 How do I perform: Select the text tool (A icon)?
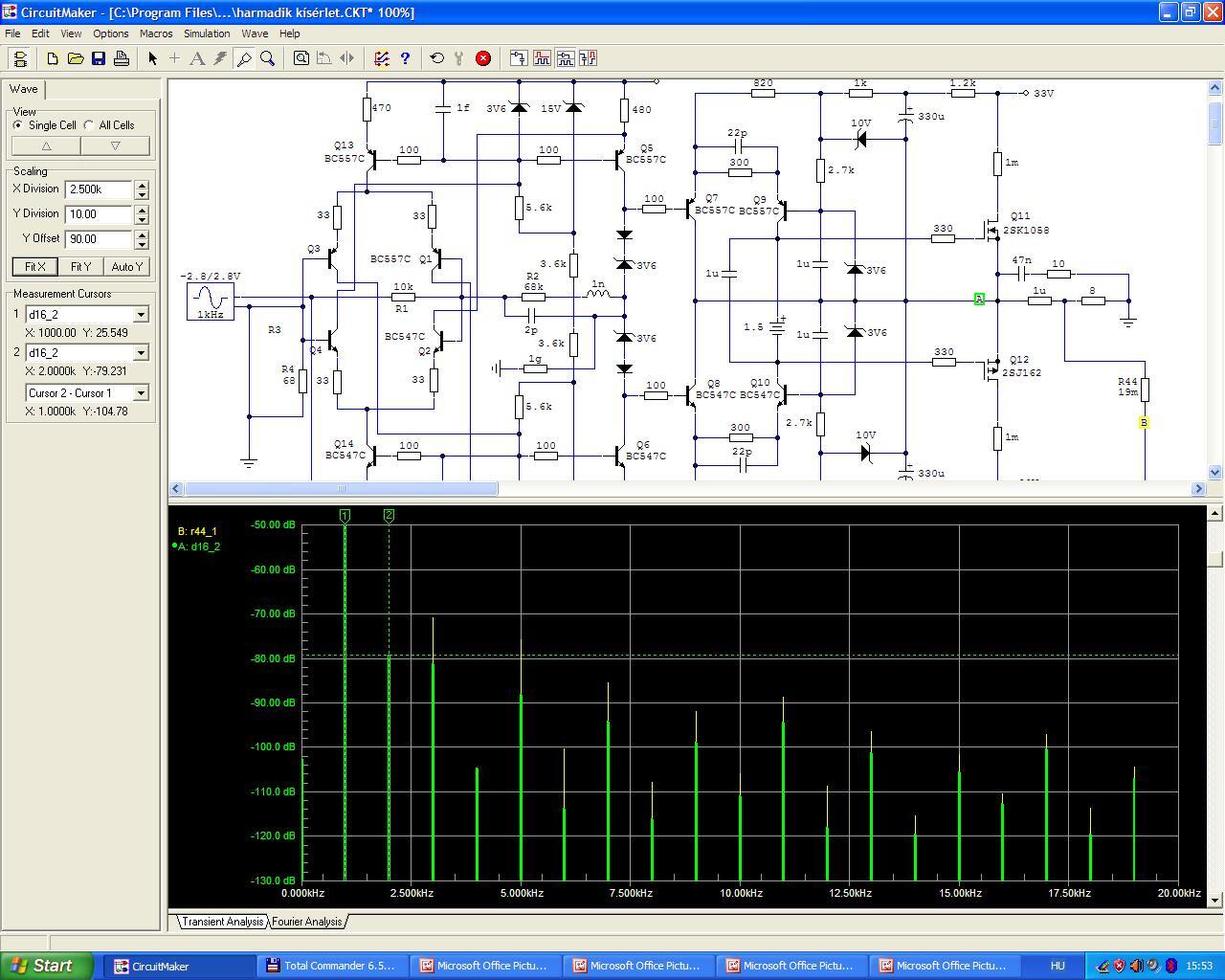pyautogui.click(x=197, y=58)
